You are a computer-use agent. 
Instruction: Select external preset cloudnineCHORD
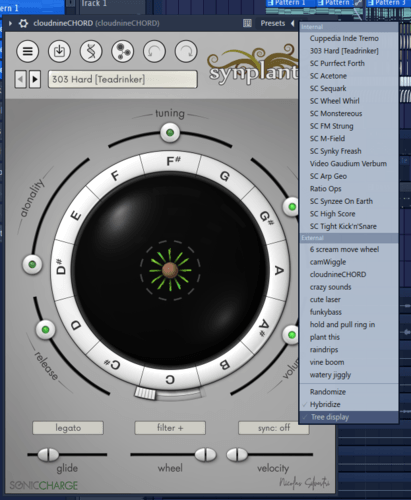(349, 274)
